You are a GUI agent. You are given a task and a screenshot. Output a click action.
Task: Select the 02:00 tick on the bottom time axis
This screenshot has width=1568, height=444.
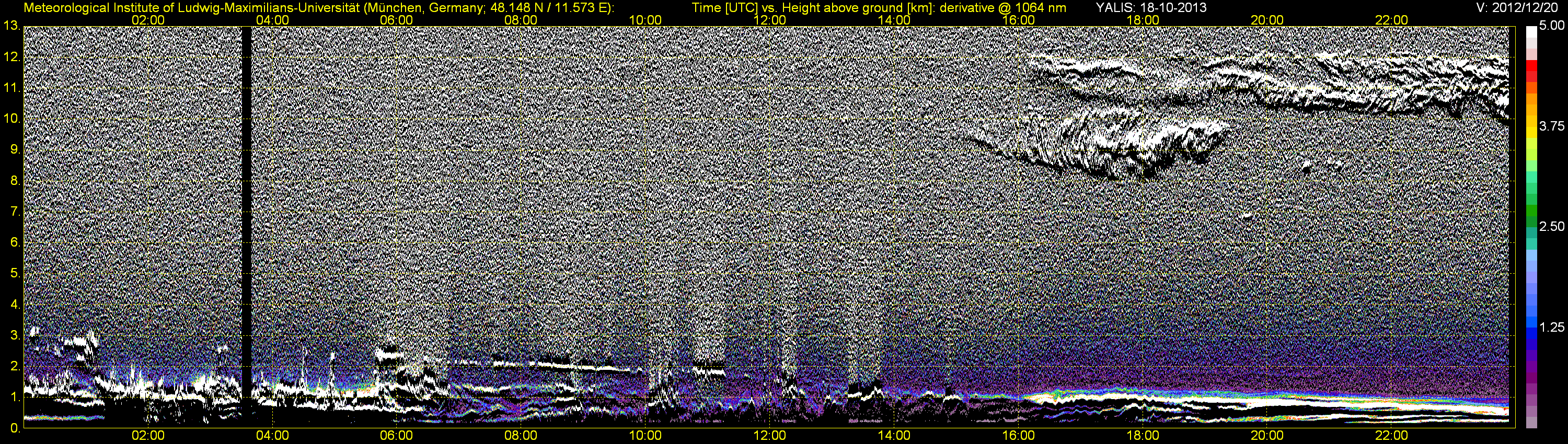148,436
